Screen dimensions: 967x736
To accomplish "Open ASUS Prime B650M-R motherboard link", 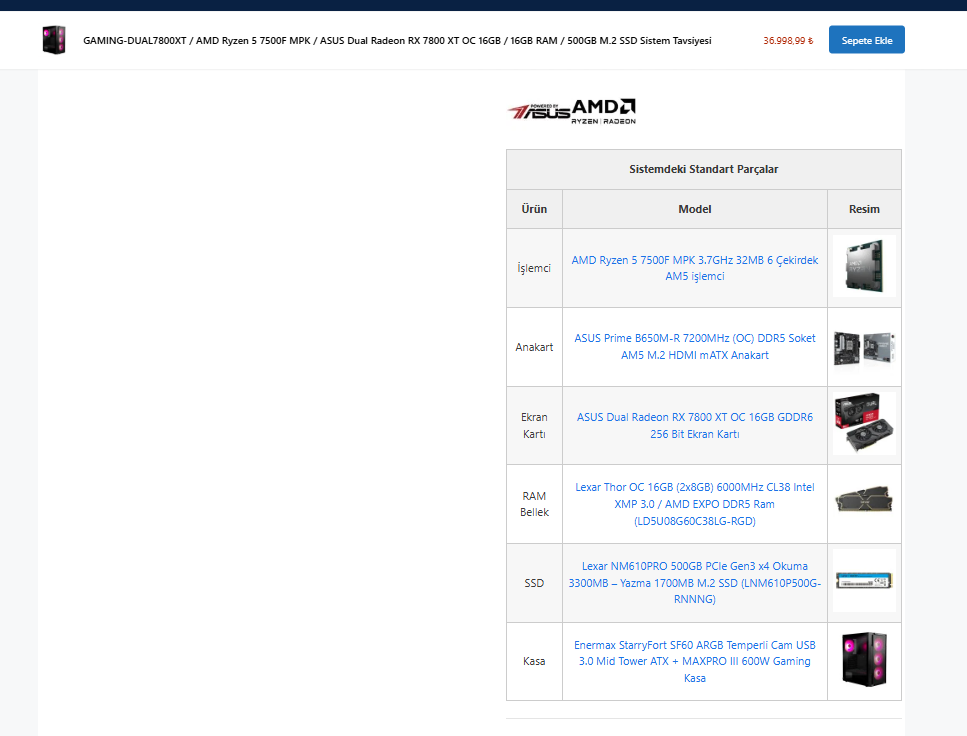I will click(694, 347).
